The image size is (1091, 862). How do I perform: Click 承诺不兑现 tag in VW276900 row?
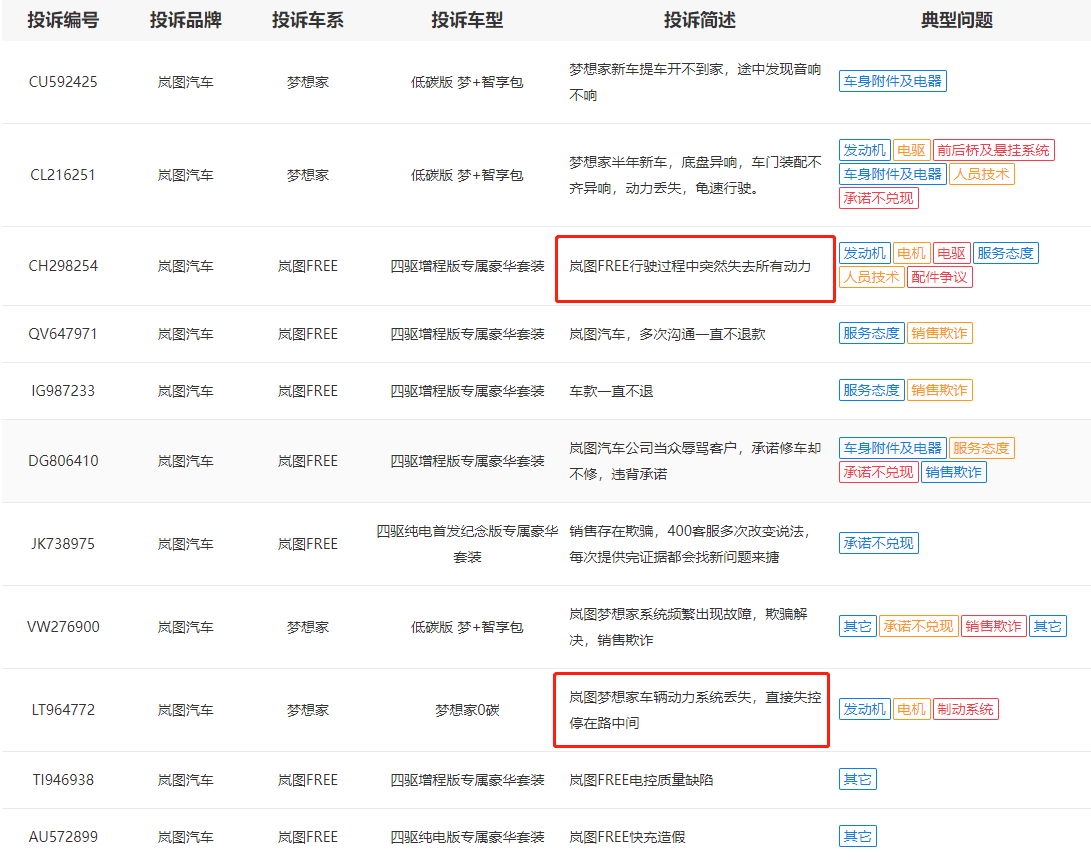pyautogui.click(x=919, y=626)
